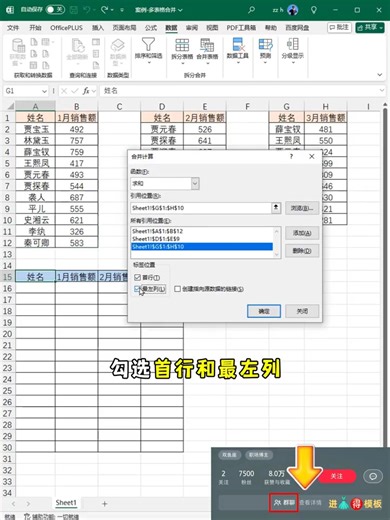
Task: Switch to the 开始 Home tab
Action: click(x=35, y=28)
